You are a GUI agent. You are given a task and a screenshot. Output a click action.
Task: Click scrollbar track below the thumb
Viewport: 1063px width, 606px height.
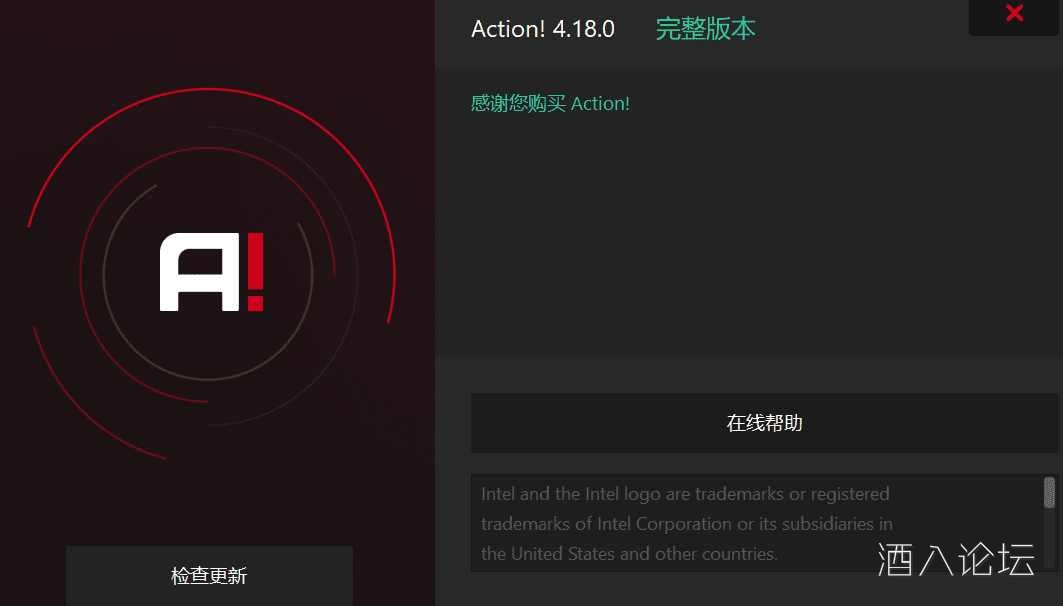(1049, 539)
